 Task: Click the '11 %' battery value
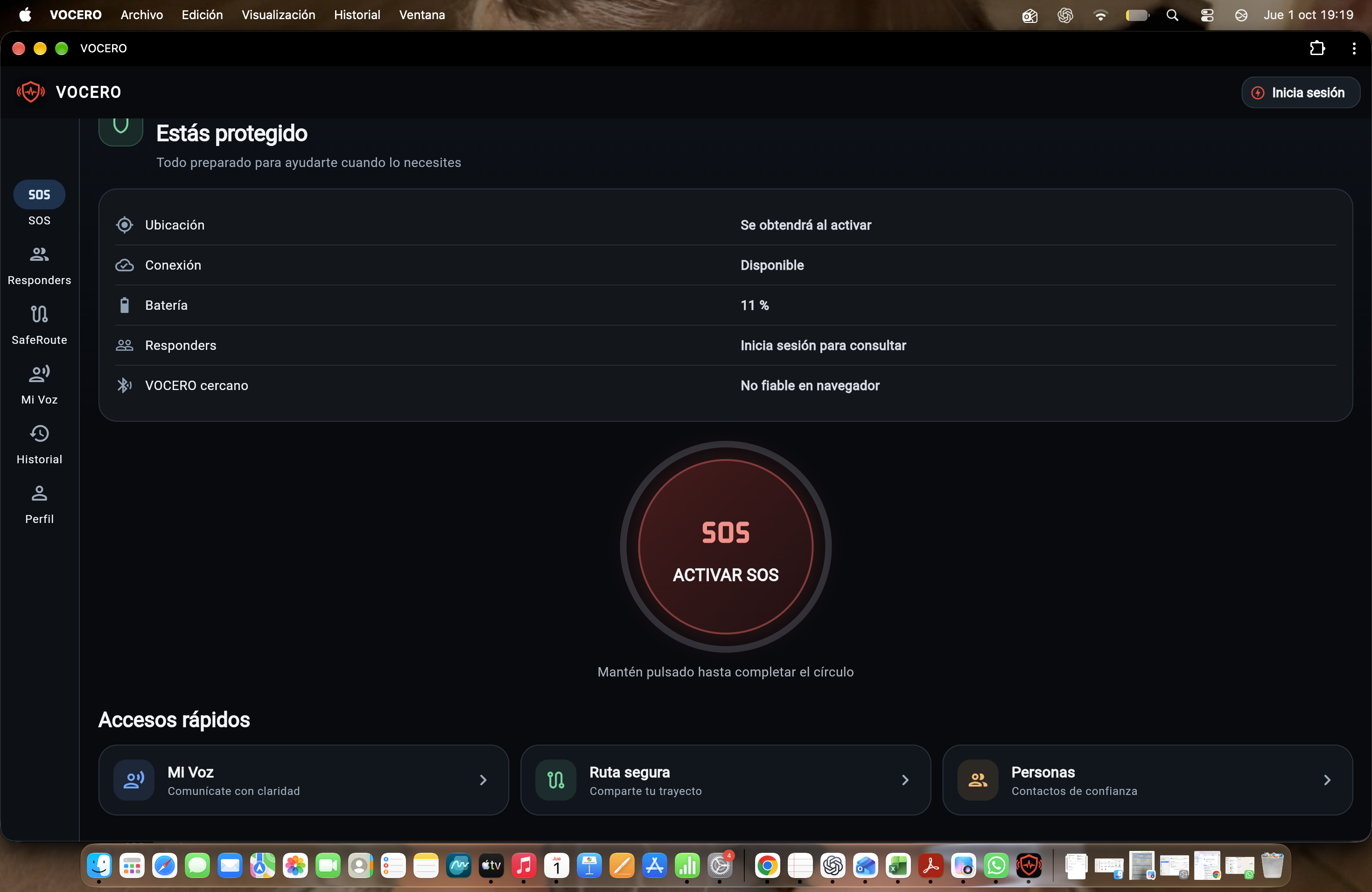(x=755, y=305)
